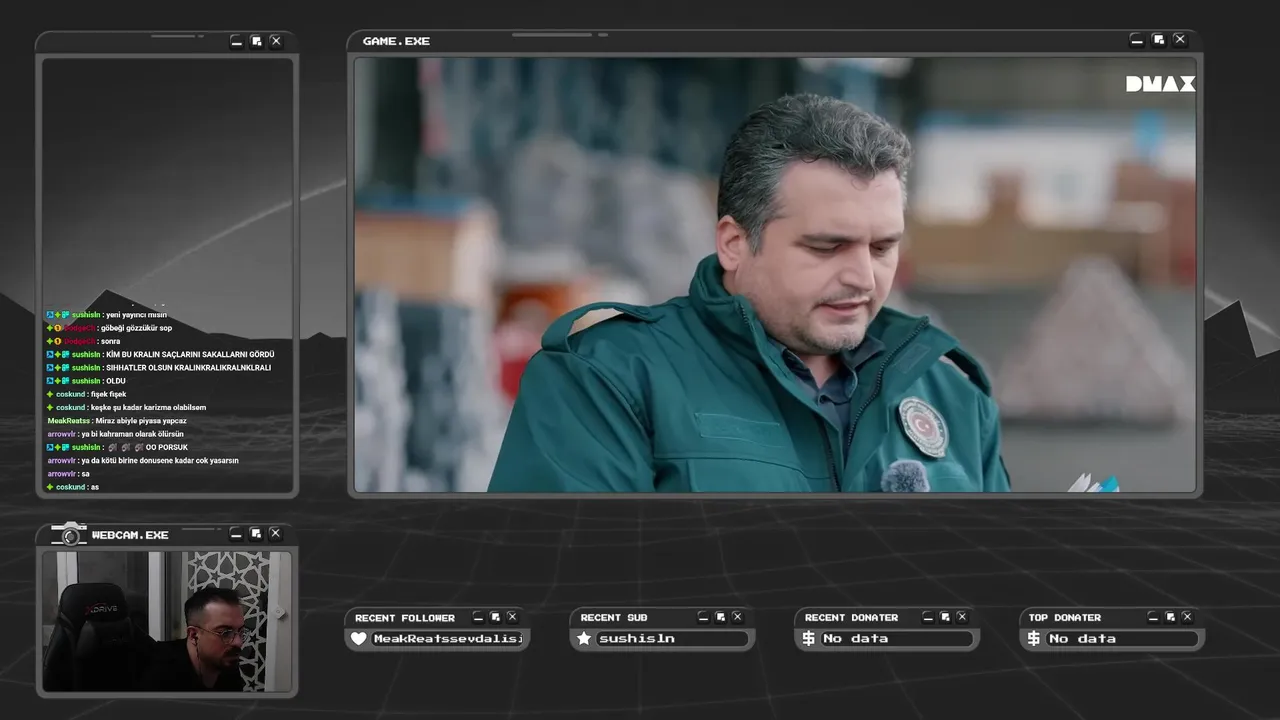
Task: Minimize the Recent Sub panel
Action: pyautogui.click(x=703, y=617)
